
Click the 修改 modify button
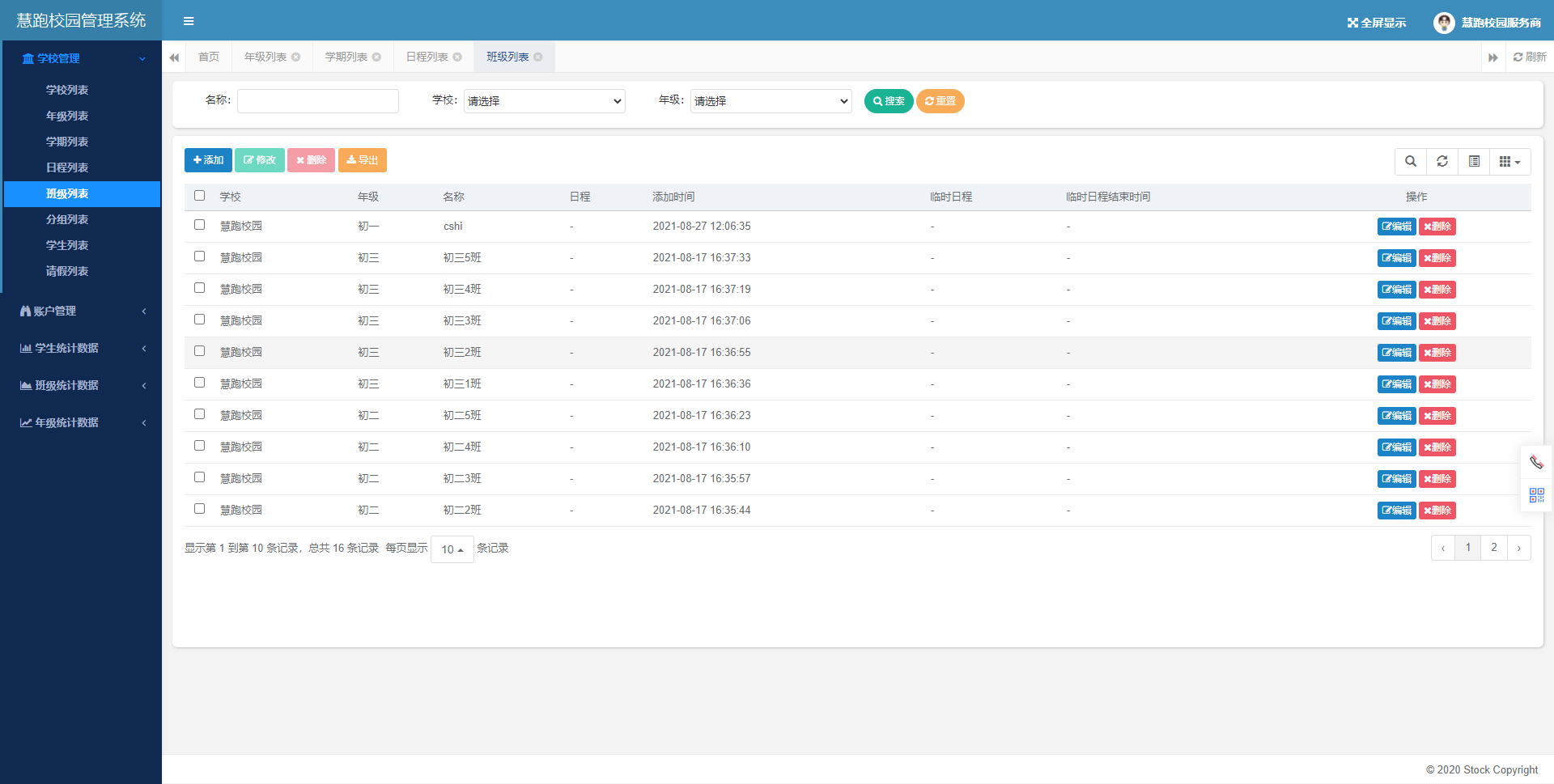click(x=260, y=160)
